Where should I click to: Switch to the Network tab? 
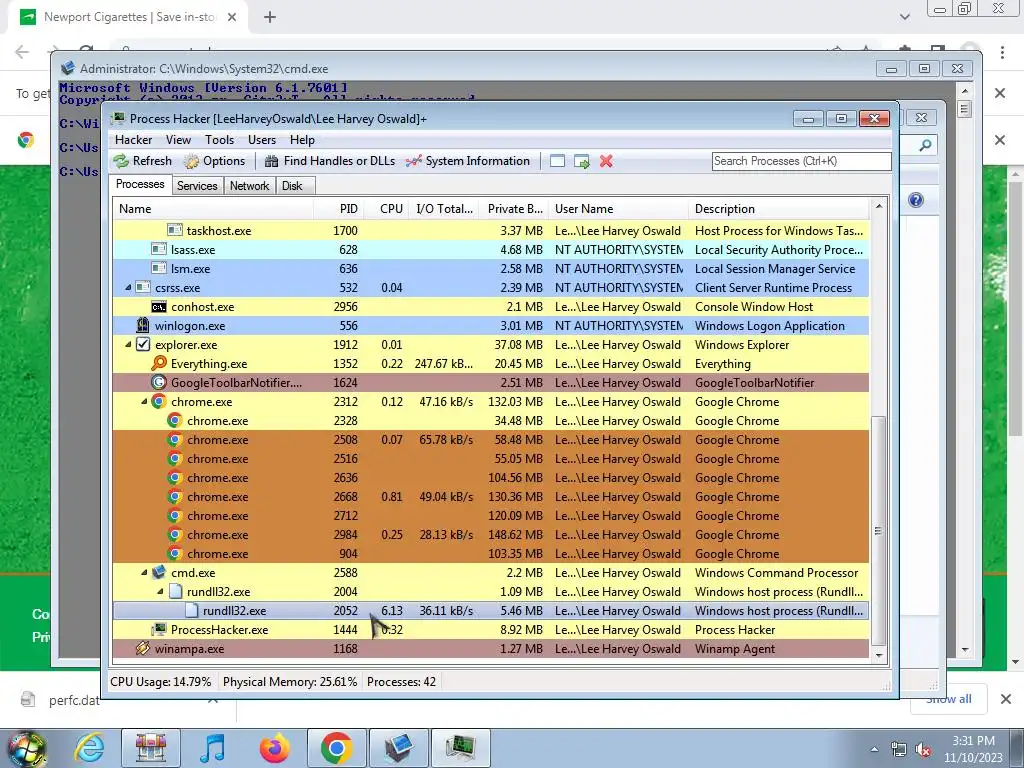(x=249, y=185)
